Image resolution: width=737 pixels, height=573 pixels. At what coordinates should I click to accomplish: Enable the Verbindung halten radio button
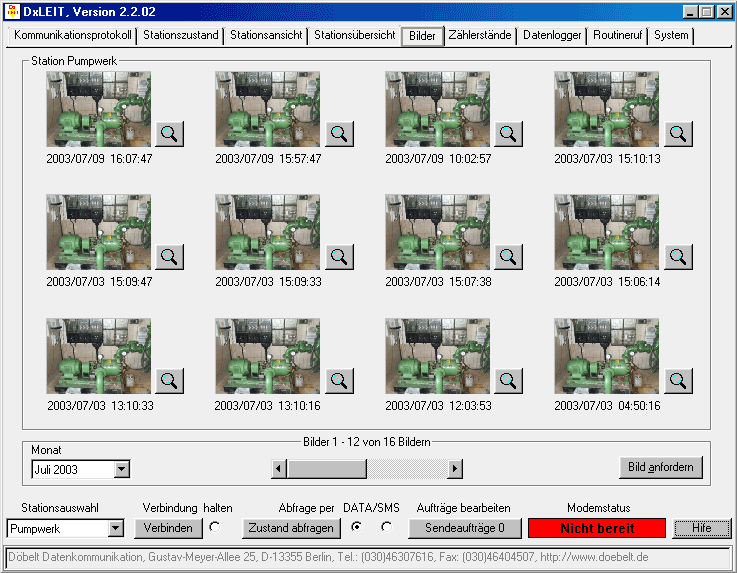click(214, 527)
